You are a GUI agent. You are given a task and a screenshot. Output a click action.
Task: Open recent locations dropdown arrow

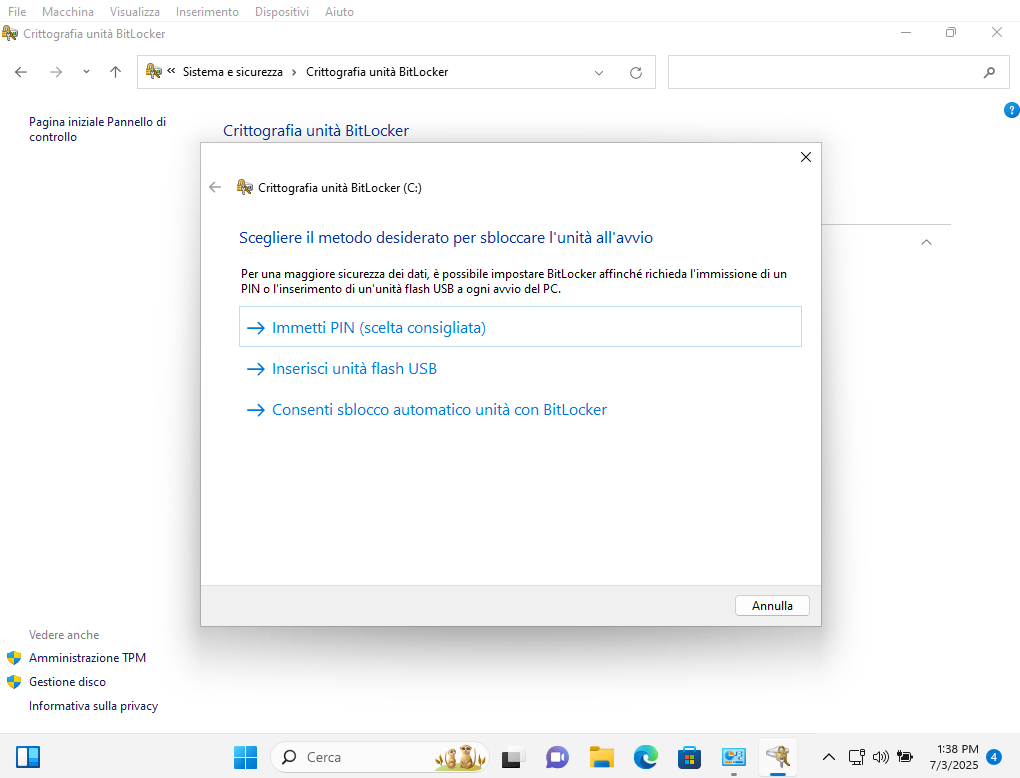[x=87, y=72]
